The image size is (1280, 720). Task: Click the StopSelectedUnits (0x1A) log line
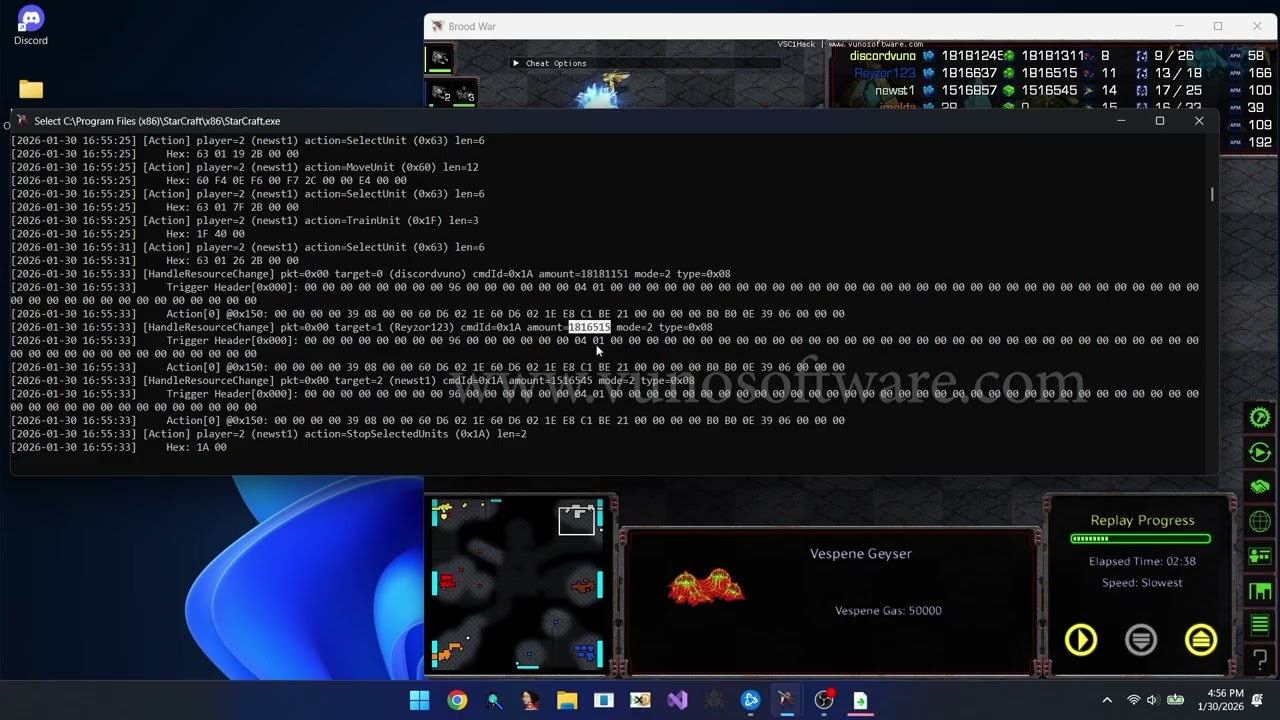[269, 433]
